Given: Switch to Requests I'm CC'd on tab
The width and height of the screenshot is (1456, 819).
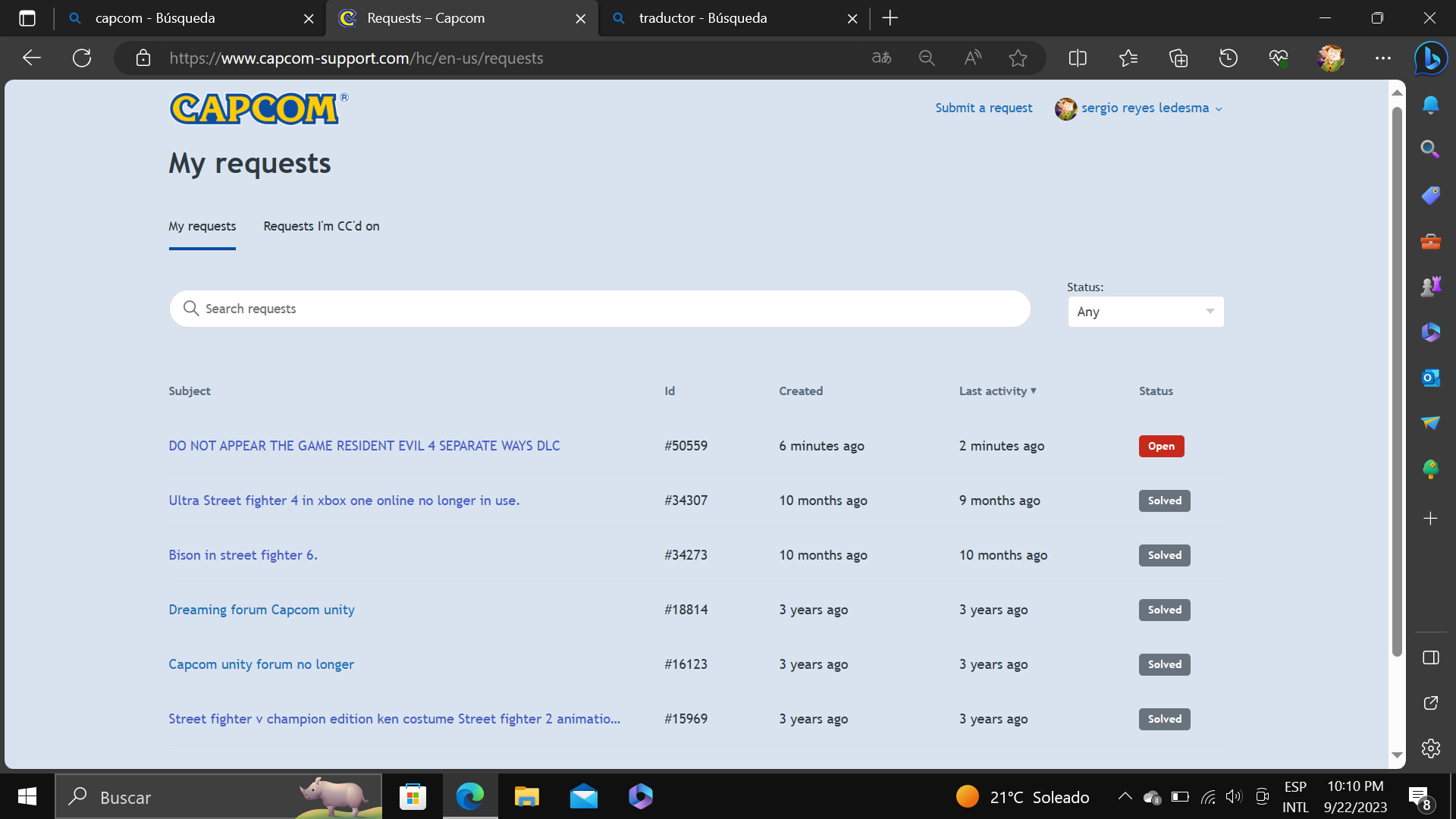Looking at the screenshot, I should (x=322, y=226).
